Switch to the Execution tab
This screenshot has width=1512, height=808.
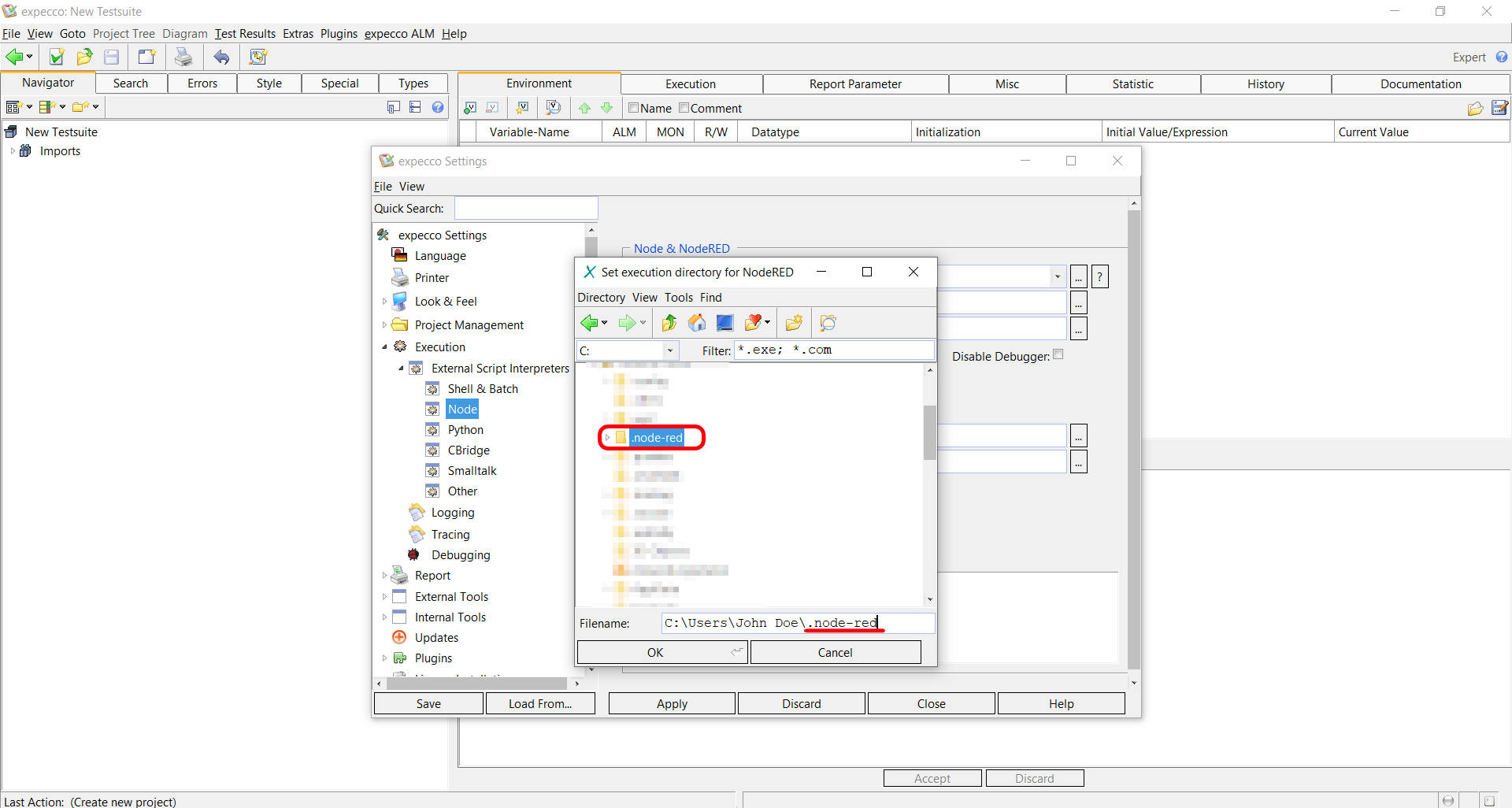pyautogui.click(x=690, y=84)
